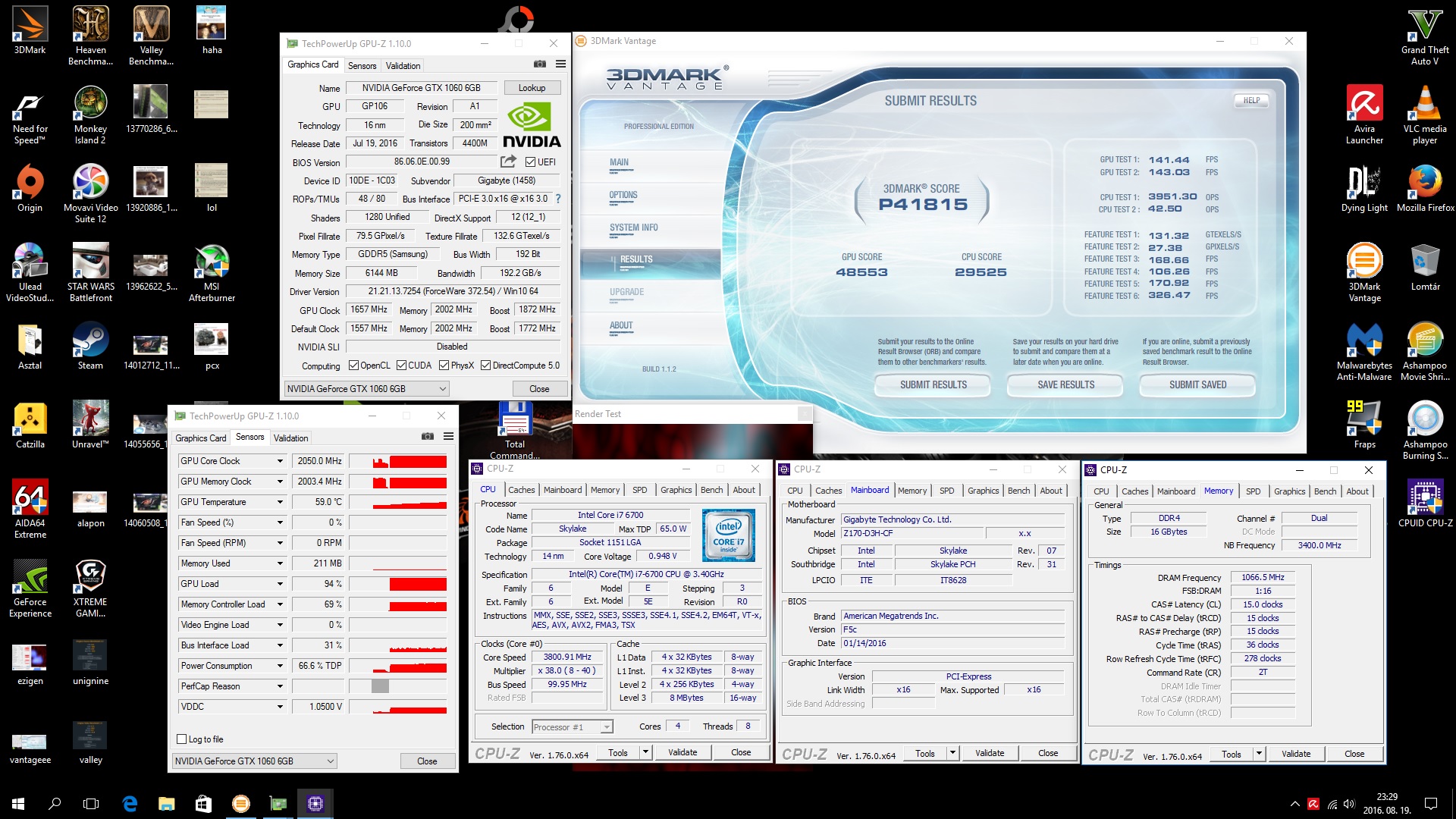Launch XTREME GAMING engine icon
Screen dimensions: 1456x819
click(x=90, y=588)
